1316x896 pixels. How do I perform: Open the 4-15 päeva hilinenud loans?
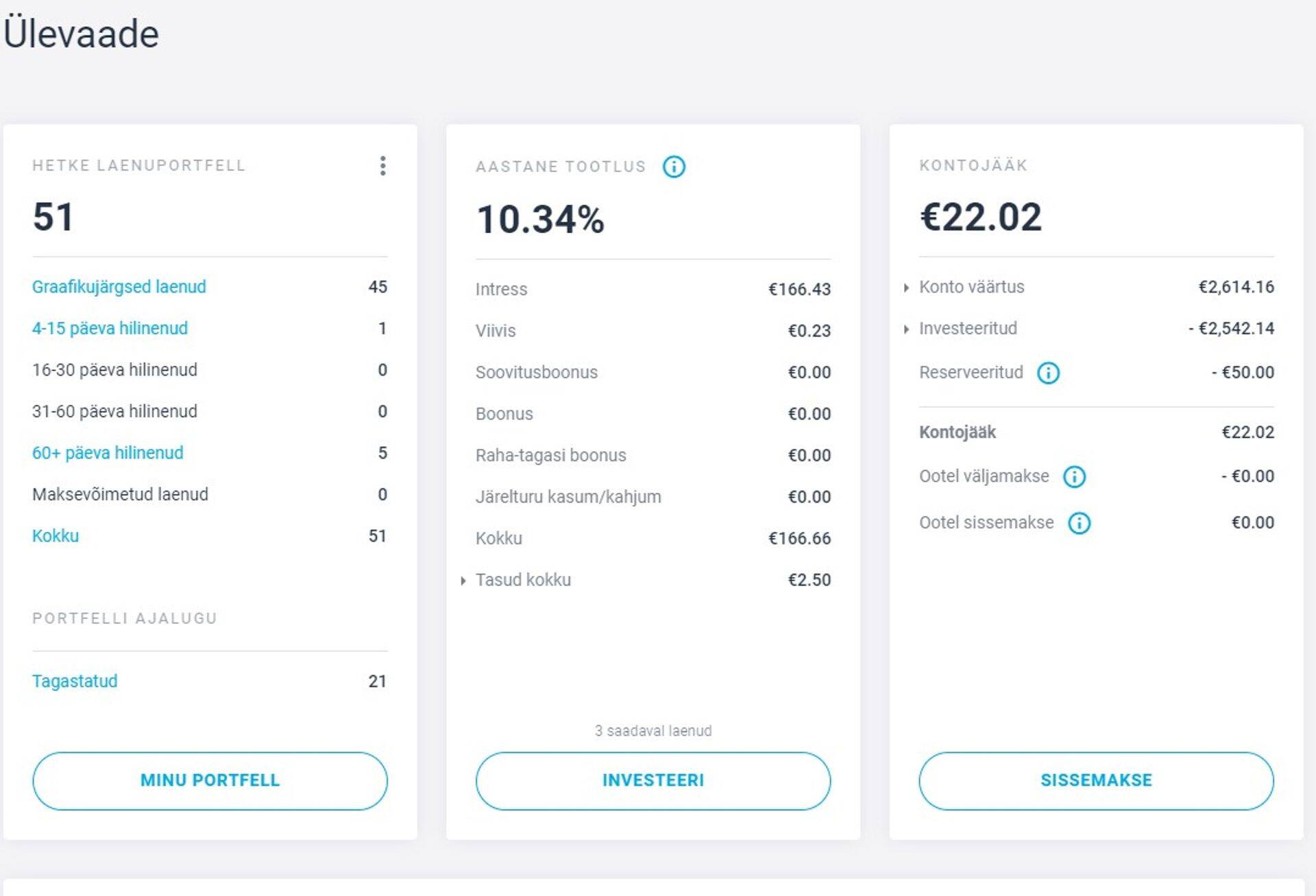pos(110,328)
